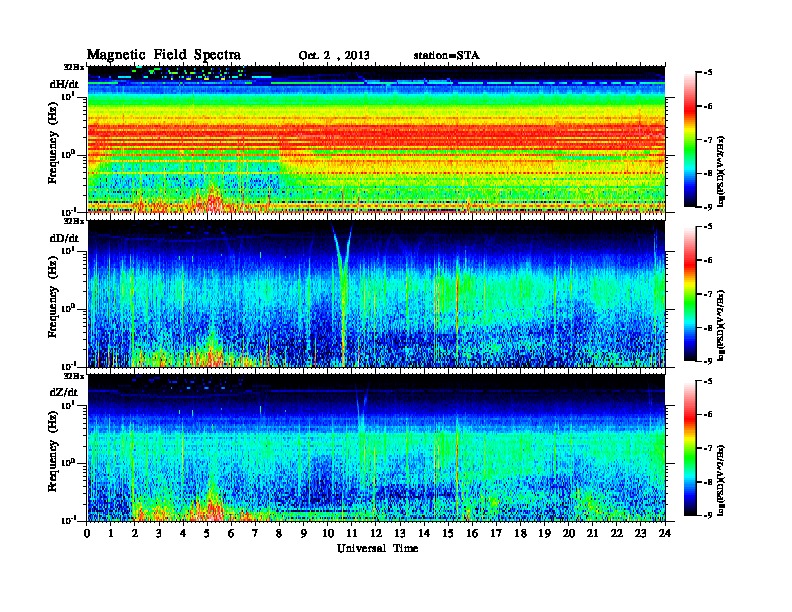This screenshot has width=792, height=612.
Task: Click hour 8 on the Universal Time axis
Action: point(279,533)
